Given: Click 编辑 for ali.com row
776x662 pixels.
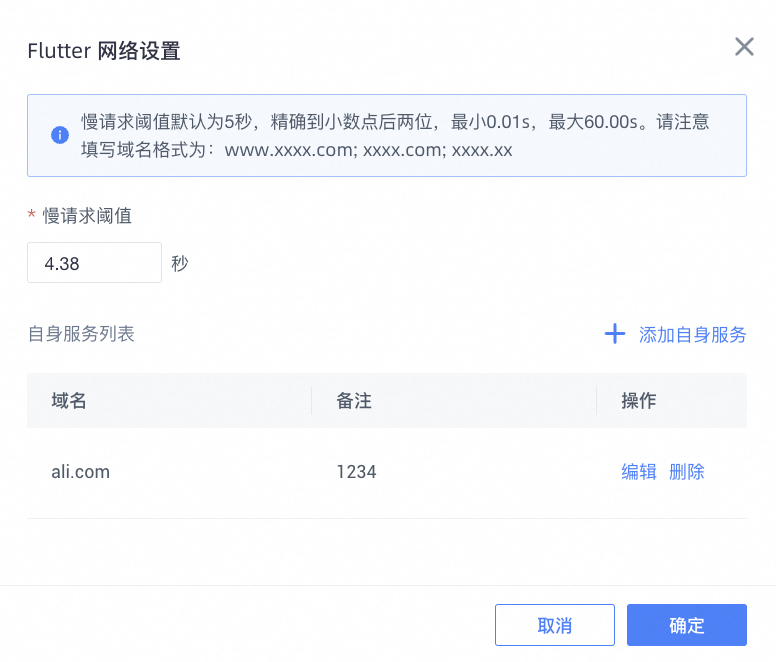Looking at the screenshot, I should click(638, 472).
